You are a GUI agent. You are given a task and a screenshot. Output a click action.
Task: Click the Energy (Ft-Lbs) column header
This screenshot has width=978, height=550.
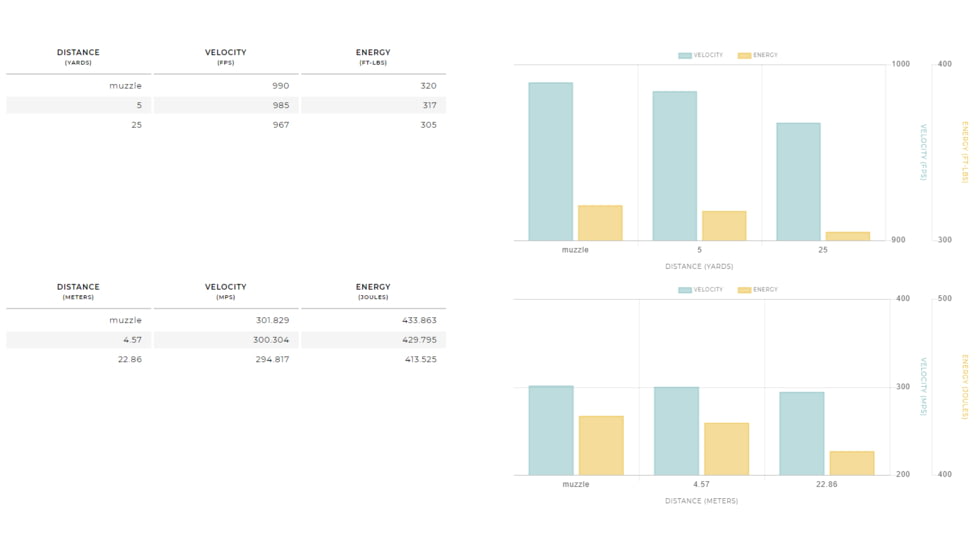coord(373,57)
